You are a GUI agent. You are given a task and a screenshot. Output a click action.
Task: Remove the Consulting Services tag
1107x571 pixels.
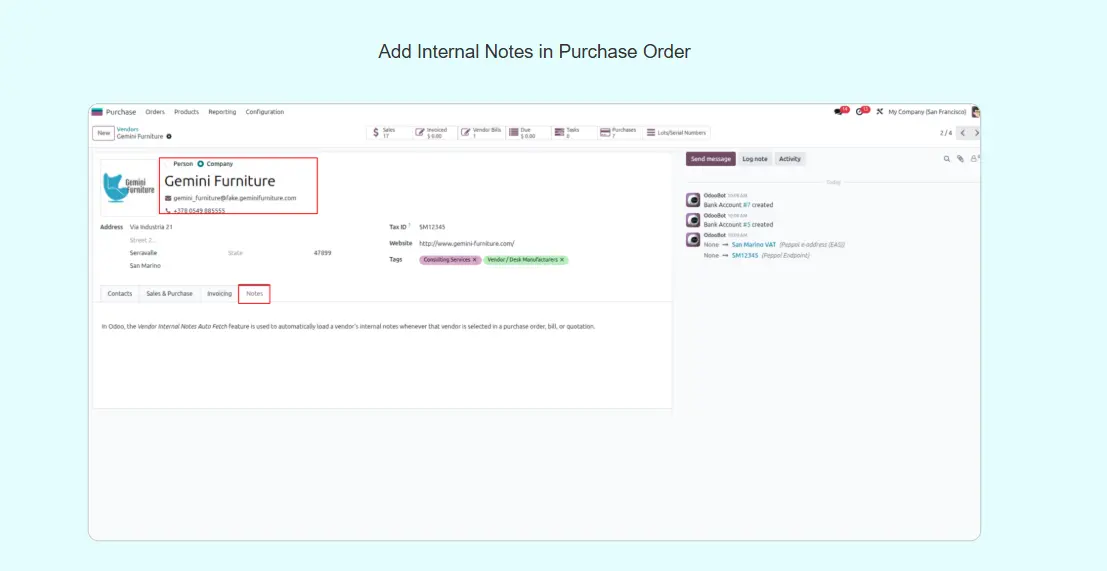point(475,260)
